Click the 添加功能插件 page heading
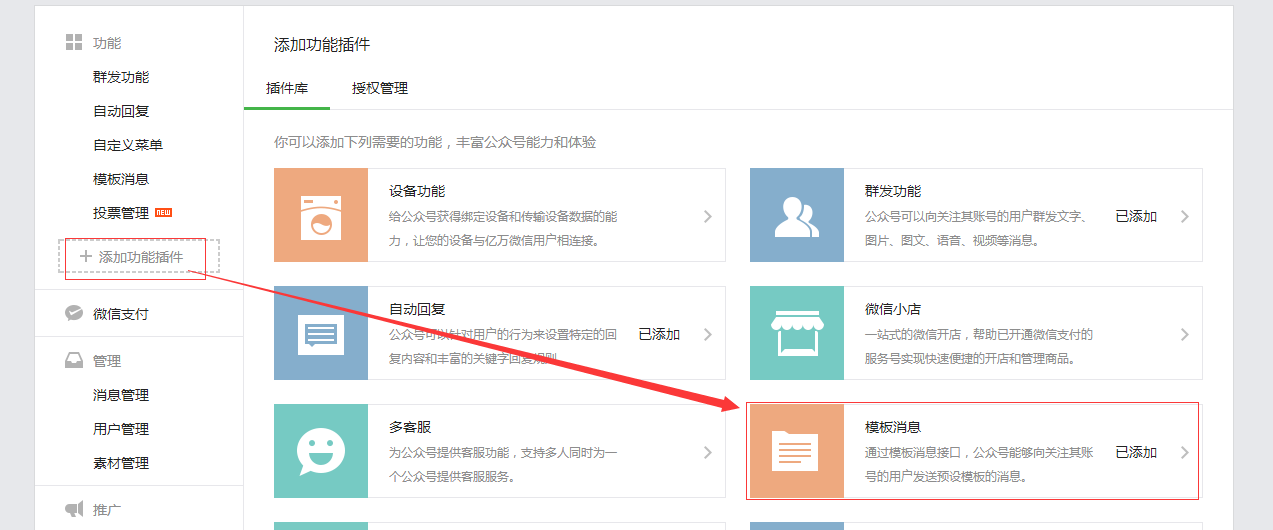This screenshot has height=530, width=1273. pyautogui.click(x=322, y=45)
